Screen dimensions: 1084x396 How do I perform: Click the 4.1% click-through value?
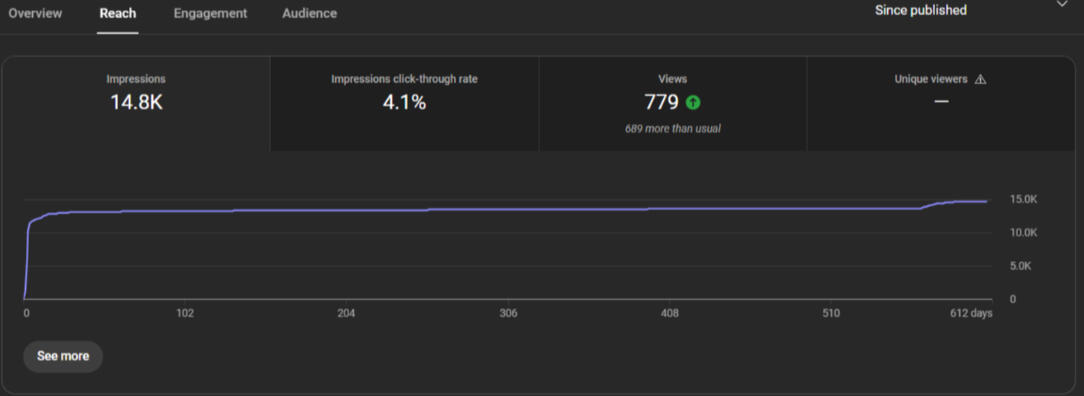coord(404,102)
